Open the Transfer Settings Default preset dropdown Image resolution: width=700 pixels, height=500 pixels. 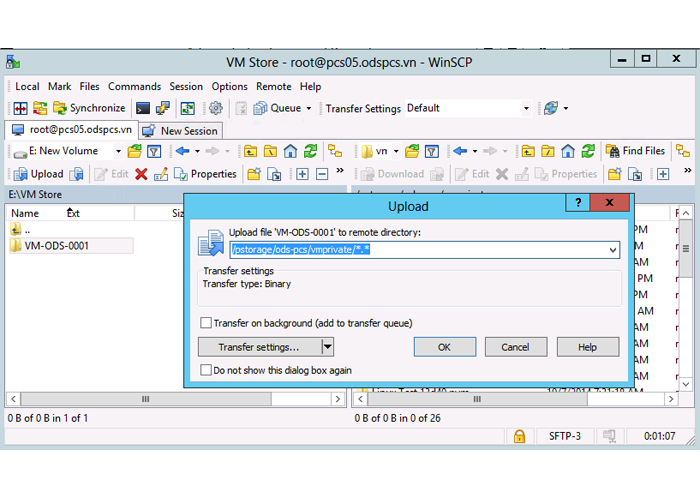coord(526,108)
